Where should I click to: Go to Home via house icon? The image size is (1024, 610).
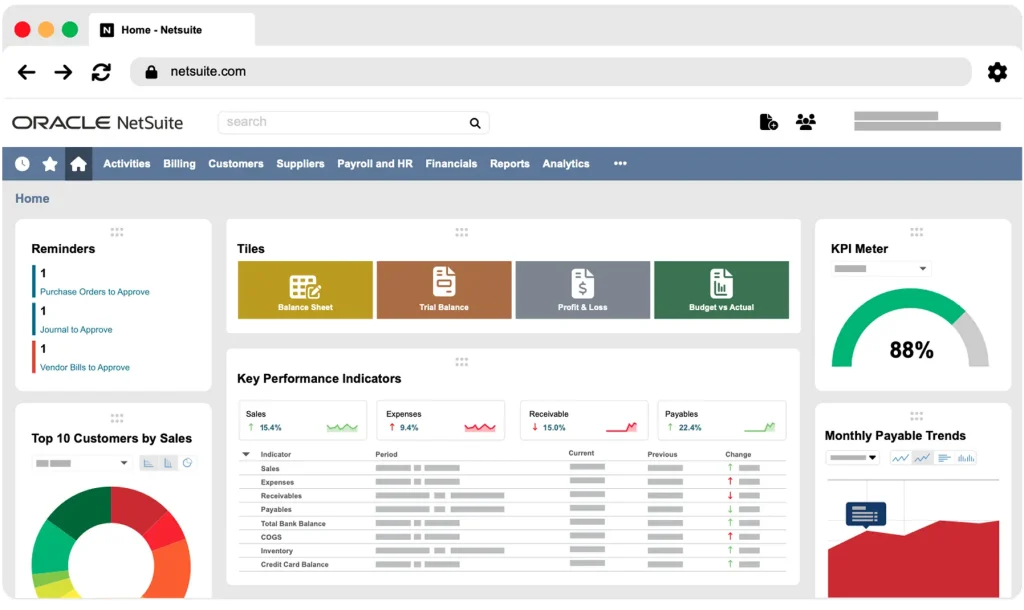78,164
